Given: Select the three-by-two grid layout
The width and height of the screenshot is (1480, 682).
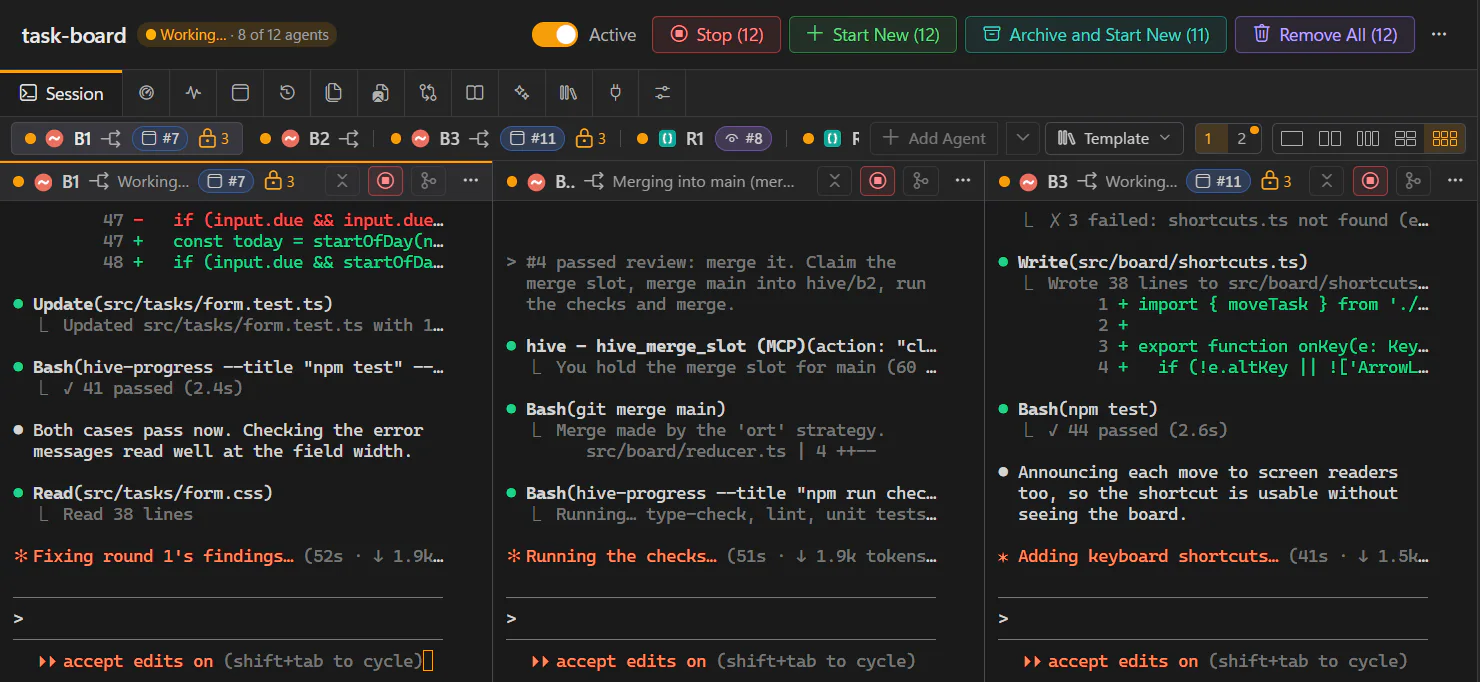Looking at the screenshot, I should [x=1445, y=138].
